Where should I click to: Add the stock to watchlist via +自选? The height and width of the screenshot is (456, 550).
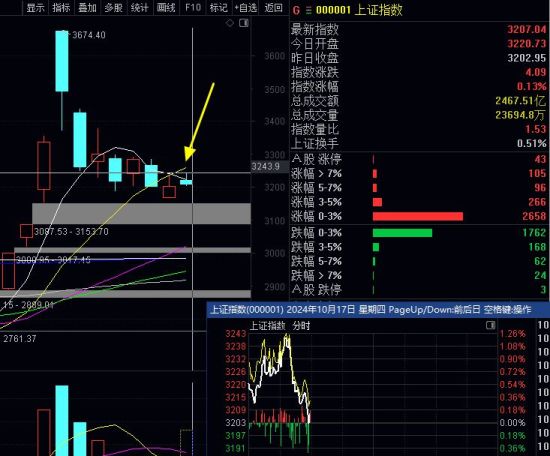point(246,7)
